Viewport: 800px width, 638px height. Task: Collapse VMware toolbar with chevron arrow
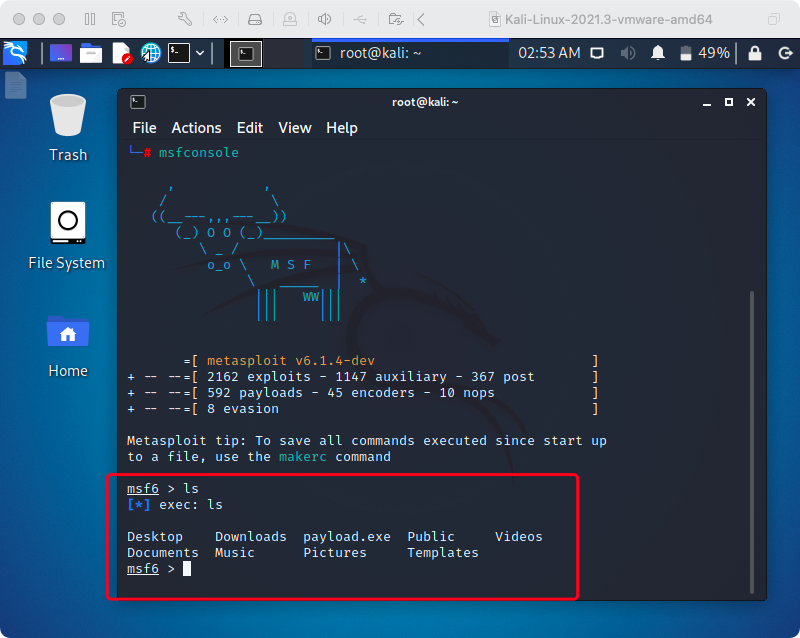click(421, 19)
